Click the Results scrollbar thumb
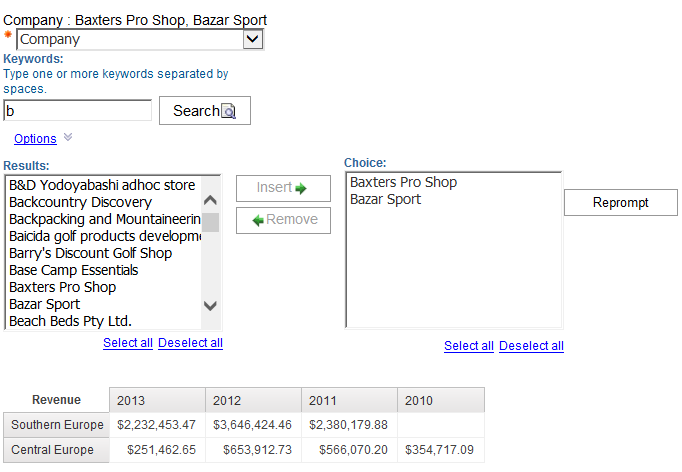Screen dimensions: 682x472 click(211, 222)
